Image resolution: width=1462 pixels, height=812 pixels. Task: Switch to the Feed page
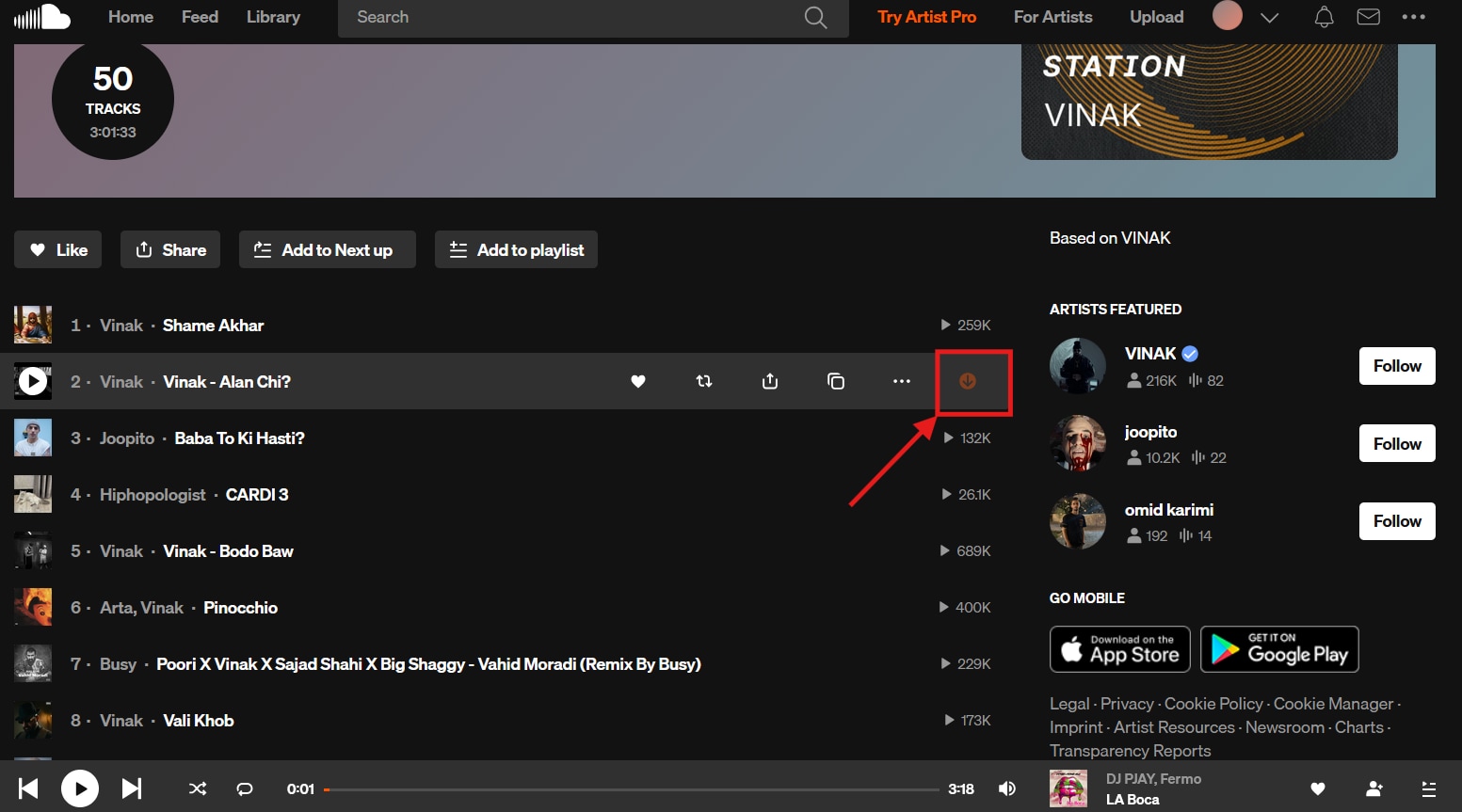[200, 16]
